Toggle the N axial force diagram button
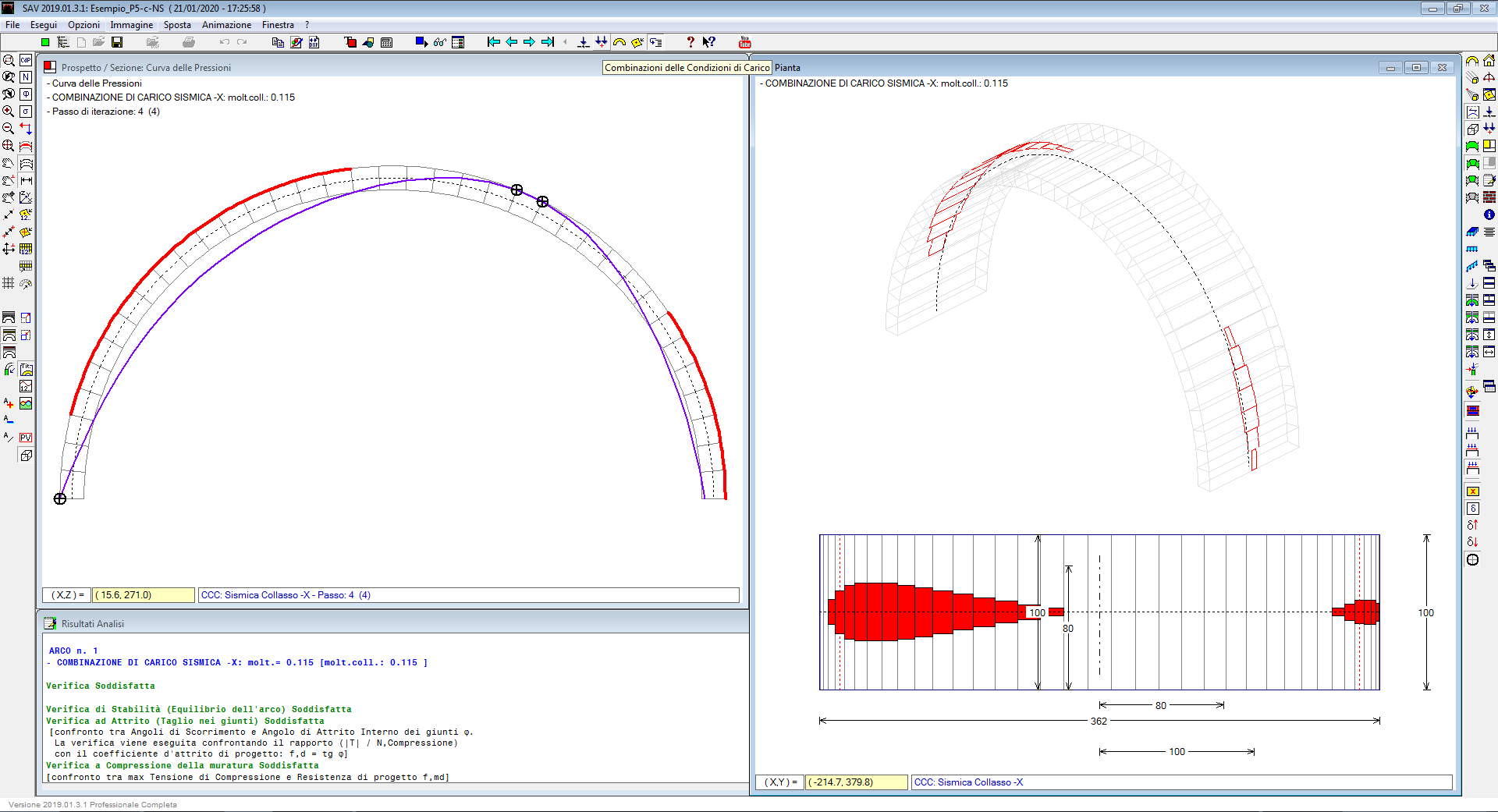 tap(26, 77)
